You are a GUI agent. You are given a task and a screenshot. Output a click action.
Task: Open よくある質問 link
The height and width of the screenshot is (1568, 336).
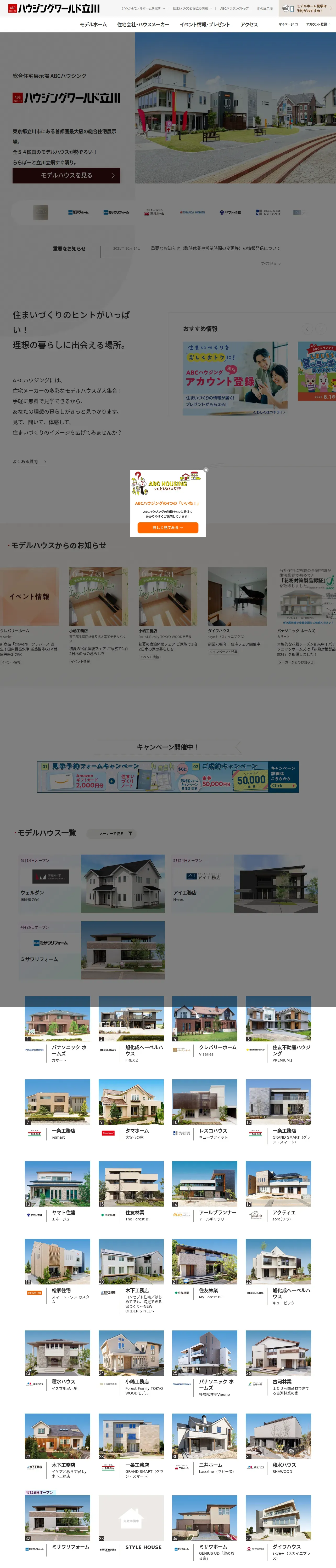point(29,462)
